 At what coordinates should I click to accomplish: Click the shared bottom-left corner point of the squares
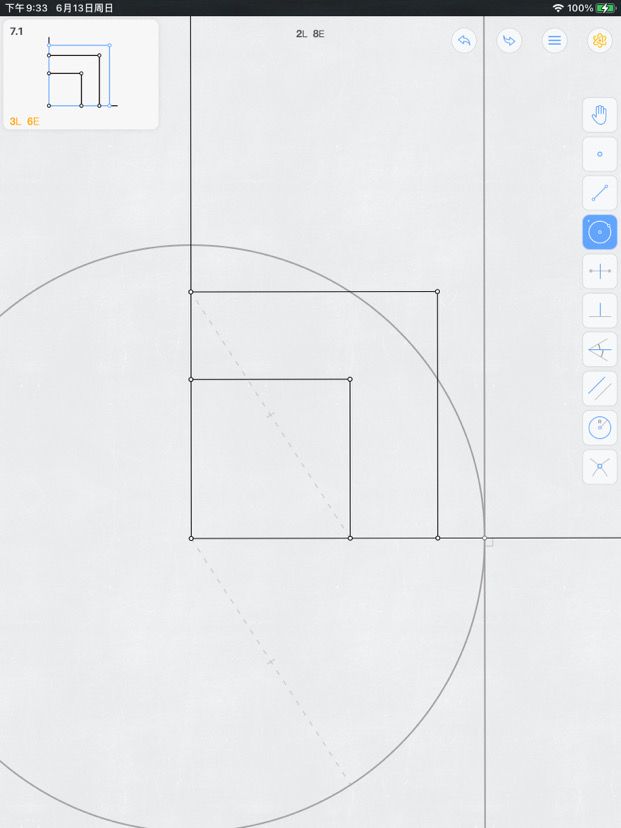click(191, 539)
